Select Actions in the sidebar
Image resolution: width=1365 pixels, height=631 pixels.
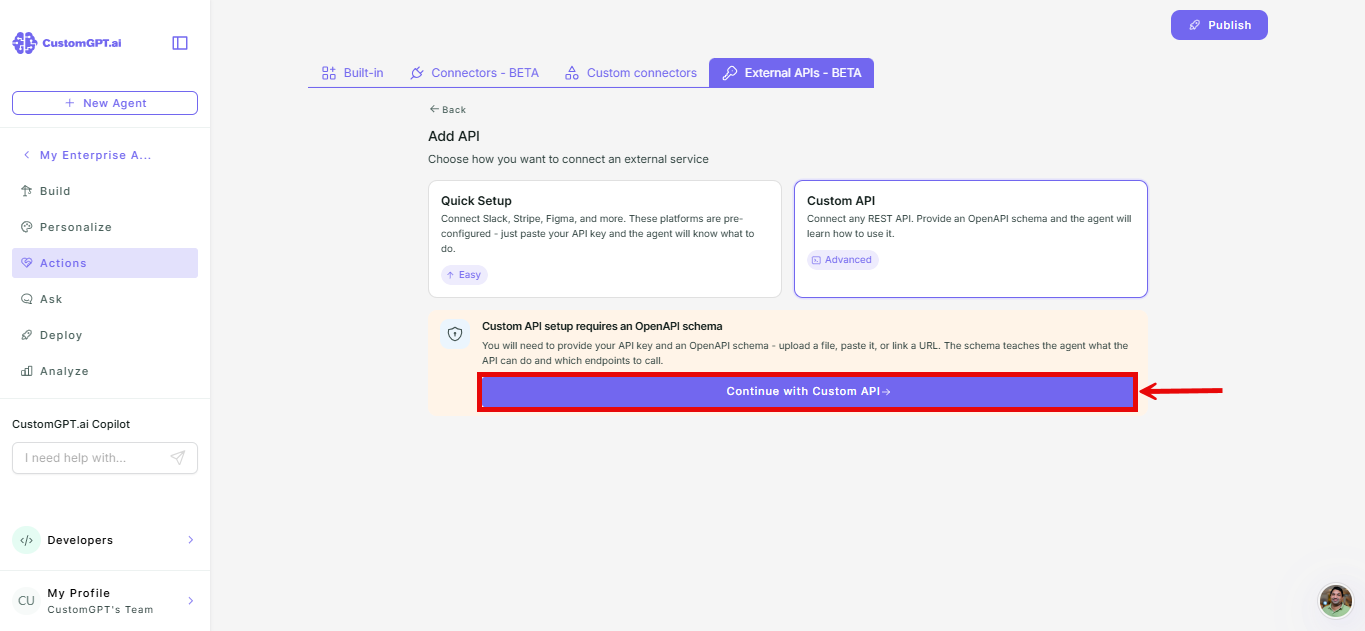point(105,263)
